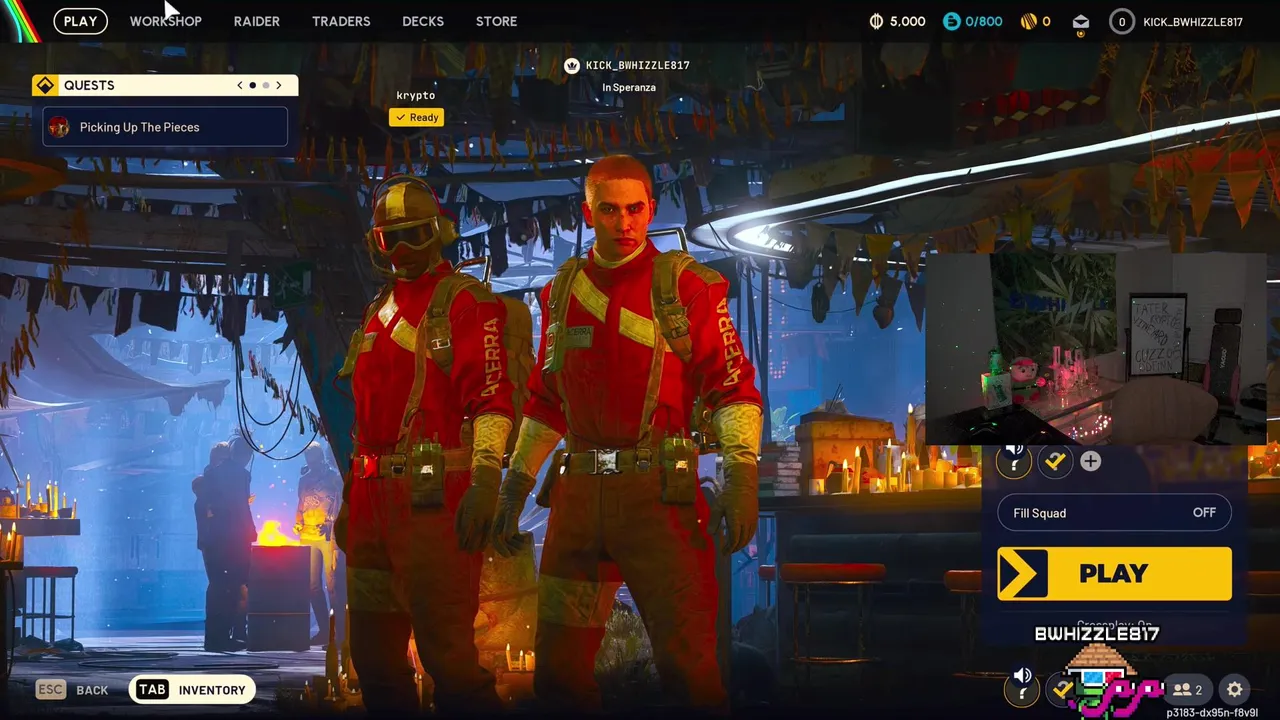Open the RAIDER tab
This screenshot has height=720, width=1280.
(256, 21)
